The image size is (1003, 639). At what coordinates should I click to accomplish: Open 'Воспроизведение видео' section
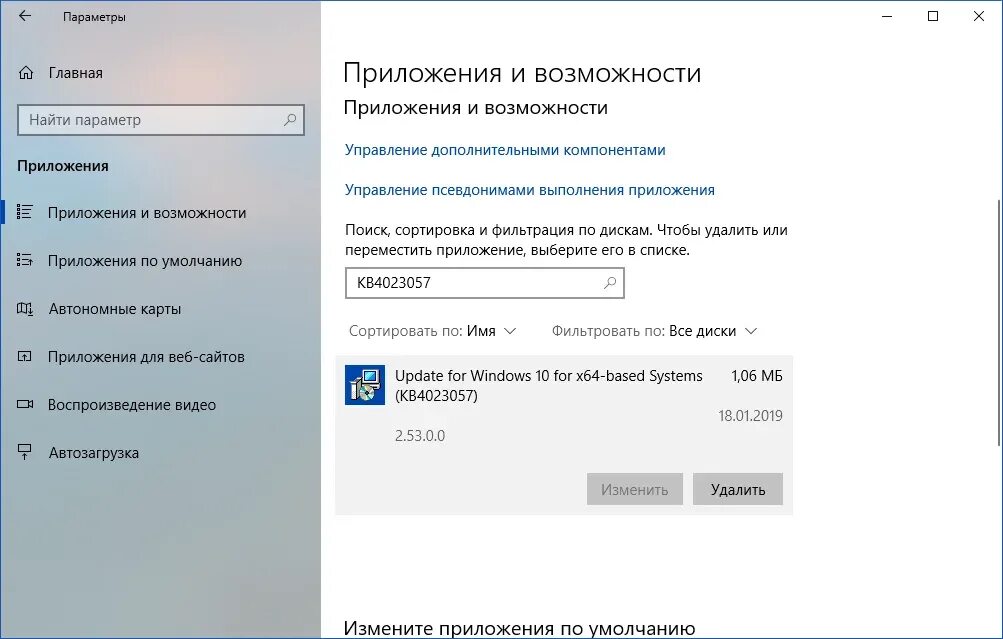tap(132, 405)
